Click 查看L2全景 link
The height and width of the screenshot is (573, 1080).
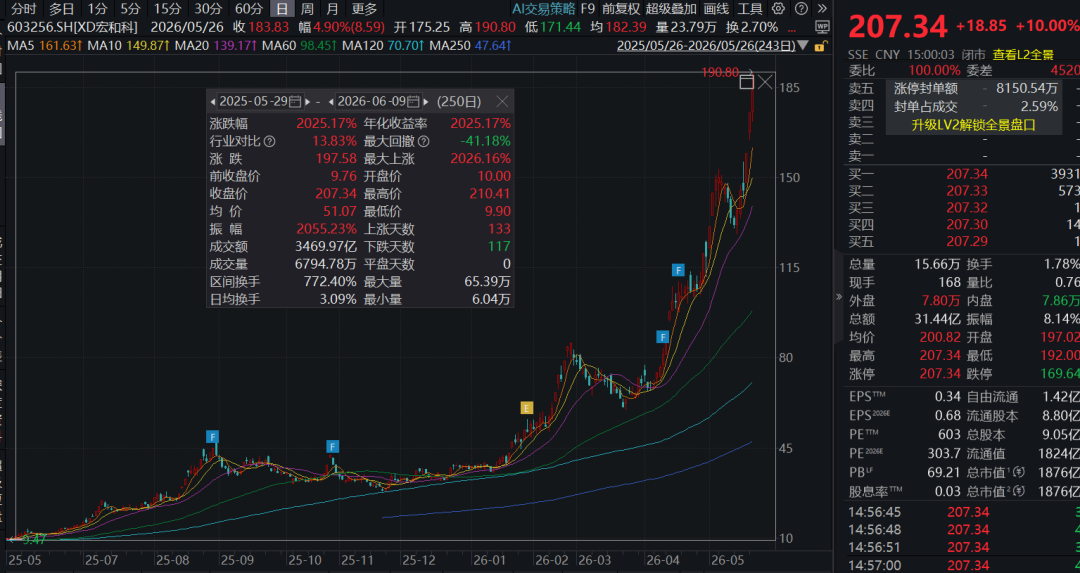(1023, 54)
